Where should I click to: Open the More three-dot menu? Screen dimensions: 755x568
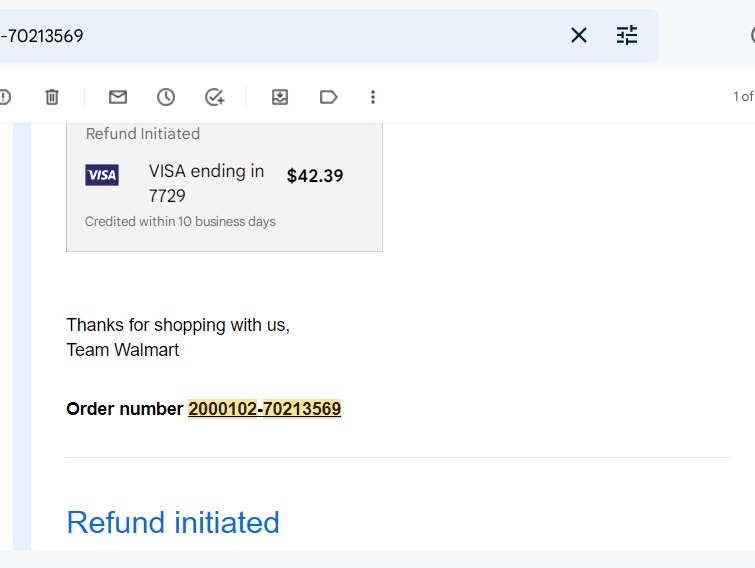(373, 97)
